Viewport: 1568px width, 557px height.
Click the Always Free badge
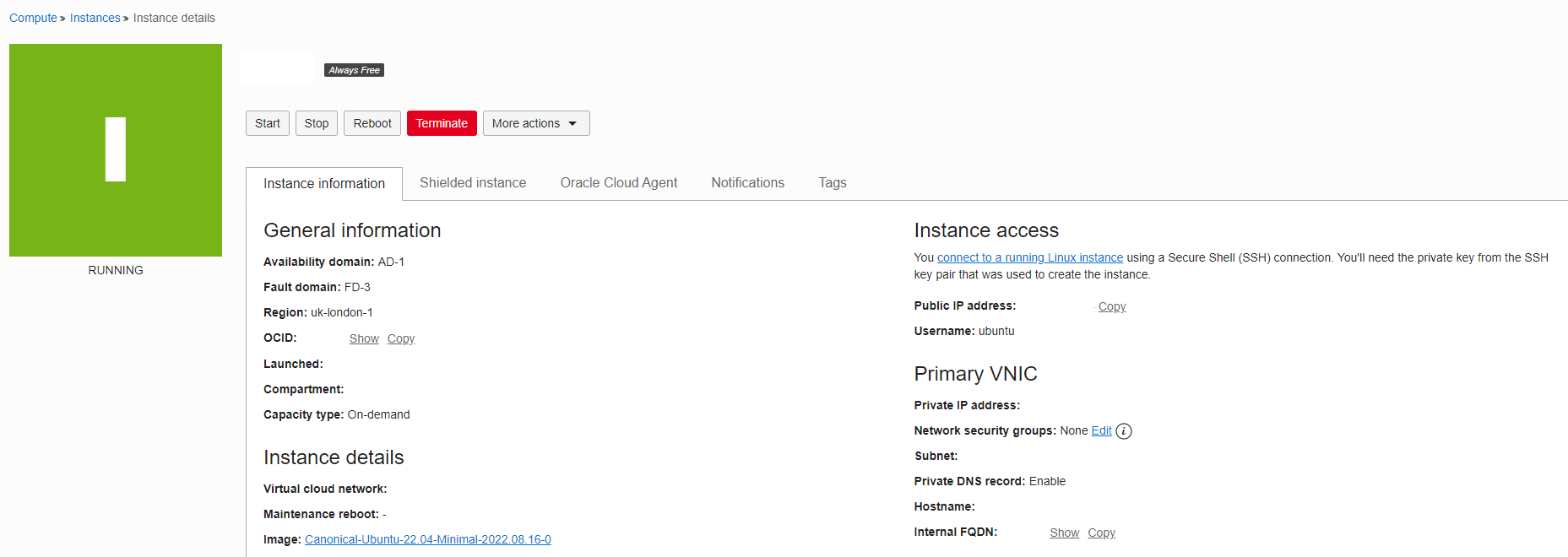355,70
